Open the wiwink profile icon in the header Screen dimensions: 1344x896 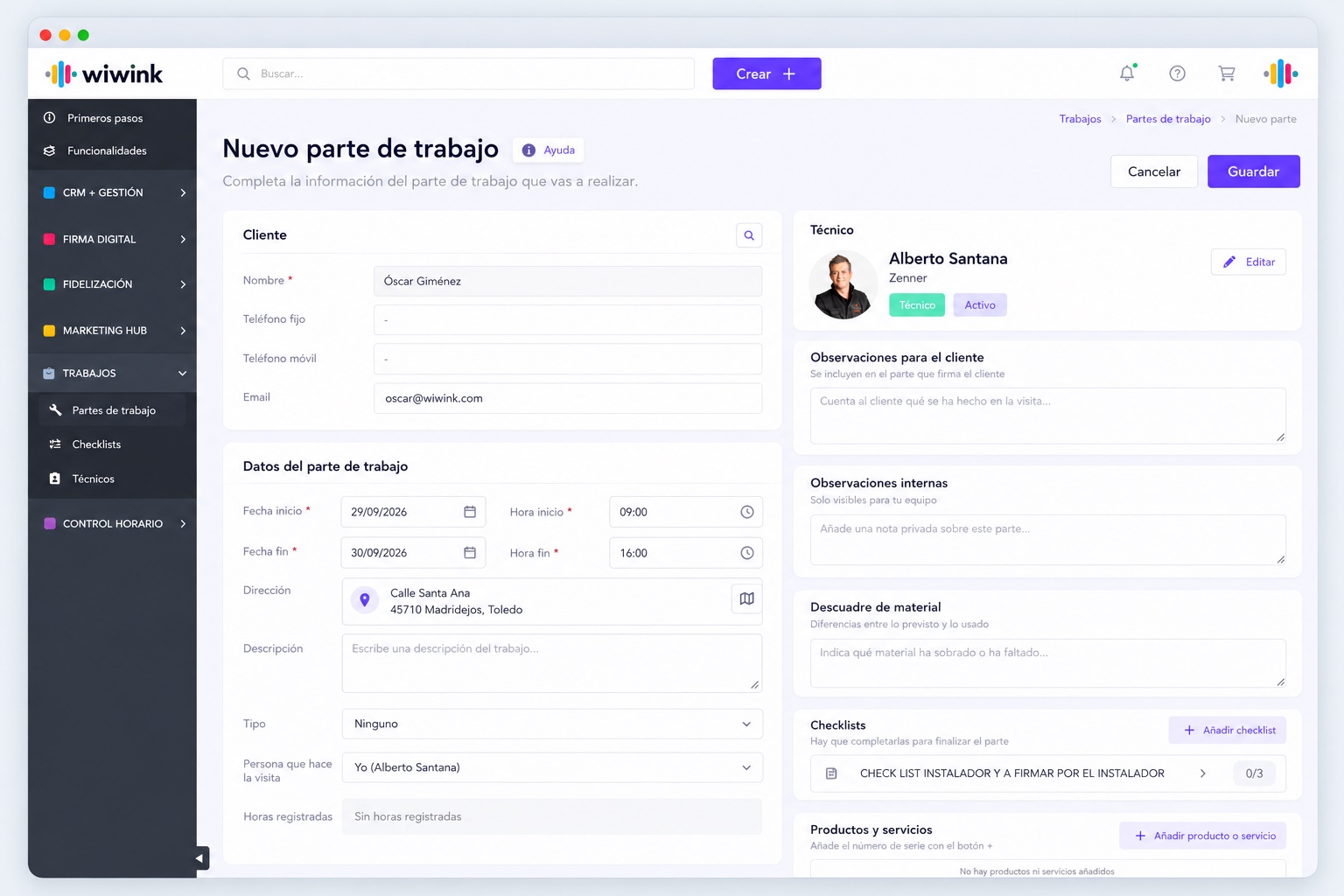(1281, 73)
